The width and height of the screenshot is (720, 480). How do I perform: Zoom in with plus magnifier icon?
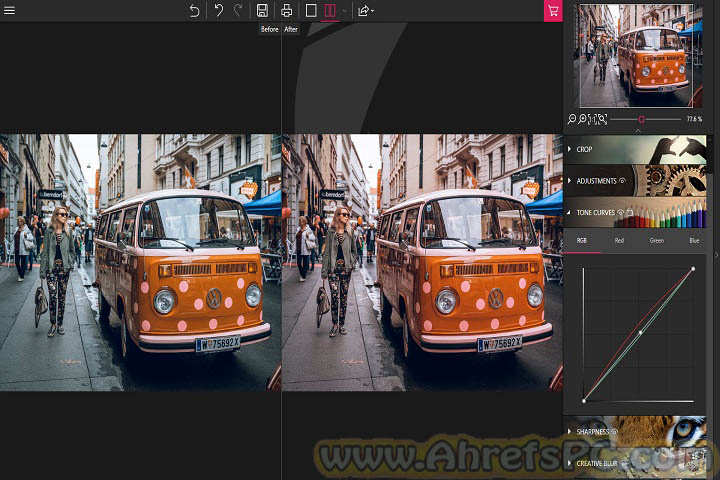(x=582, y=119)
